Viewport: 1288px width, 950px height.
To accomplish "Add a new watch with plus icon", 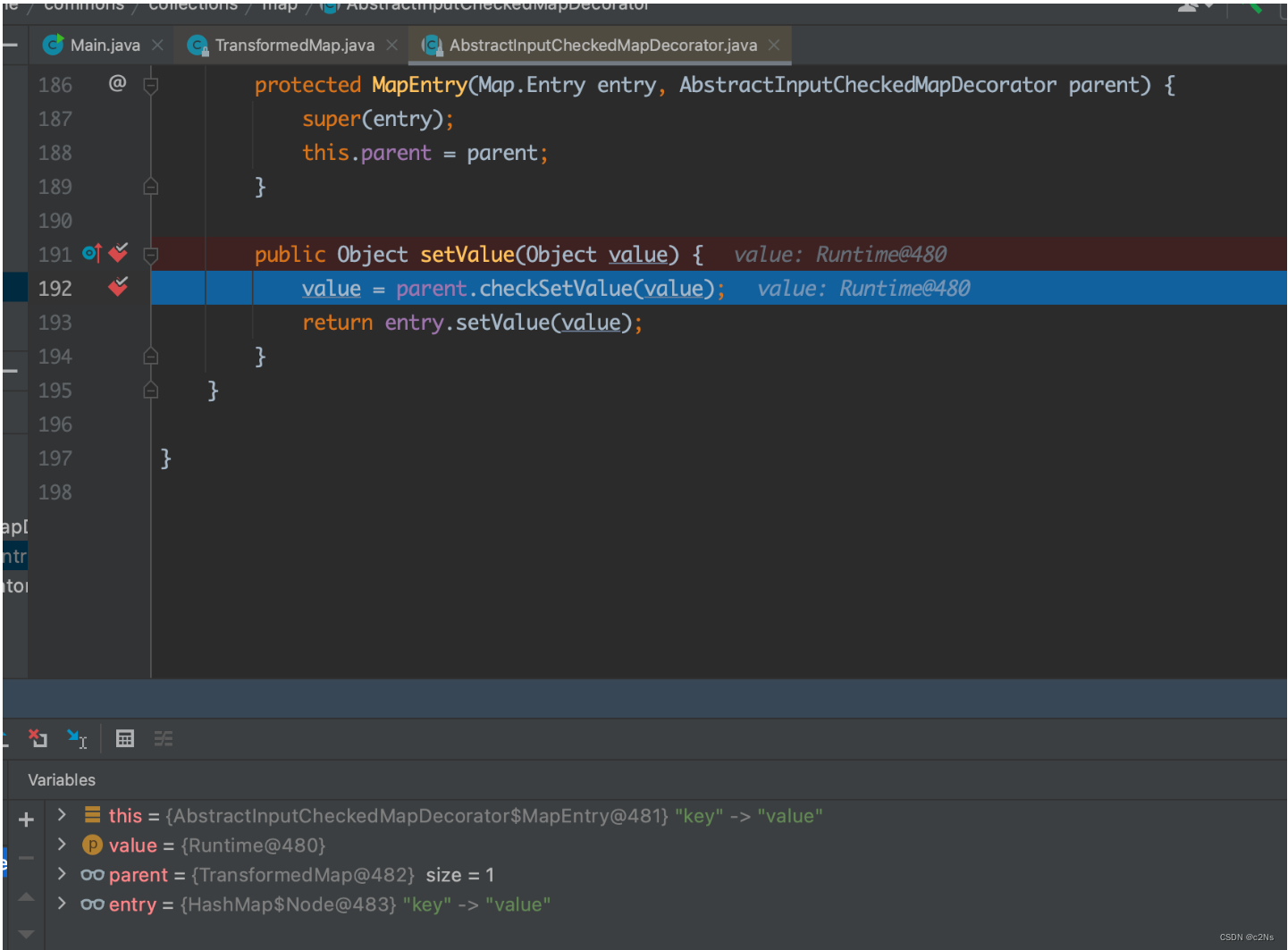I will (26, 820).
